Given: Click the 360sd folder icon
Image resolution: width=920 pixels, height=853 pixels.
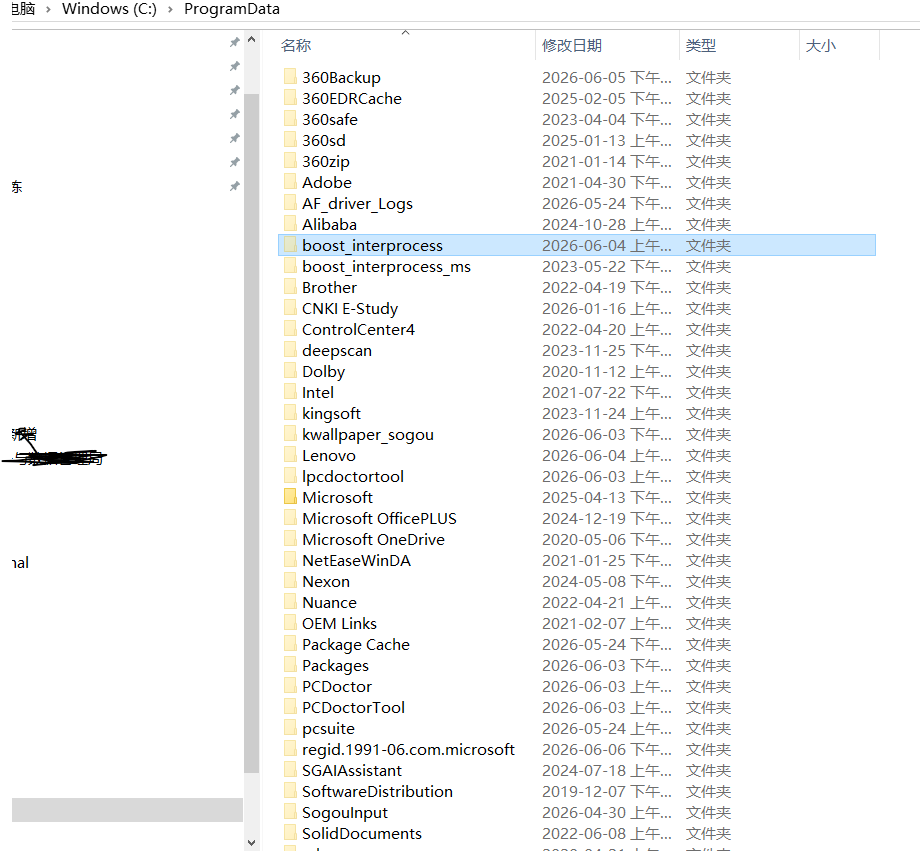Looking at the screenshot, I should [x=290, y=140].
